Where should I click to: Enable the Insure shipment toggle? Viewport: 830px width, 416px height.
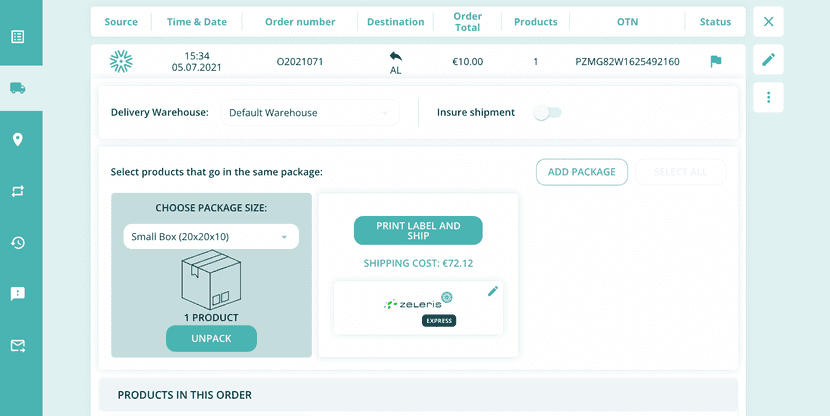[x=547, y=113]
